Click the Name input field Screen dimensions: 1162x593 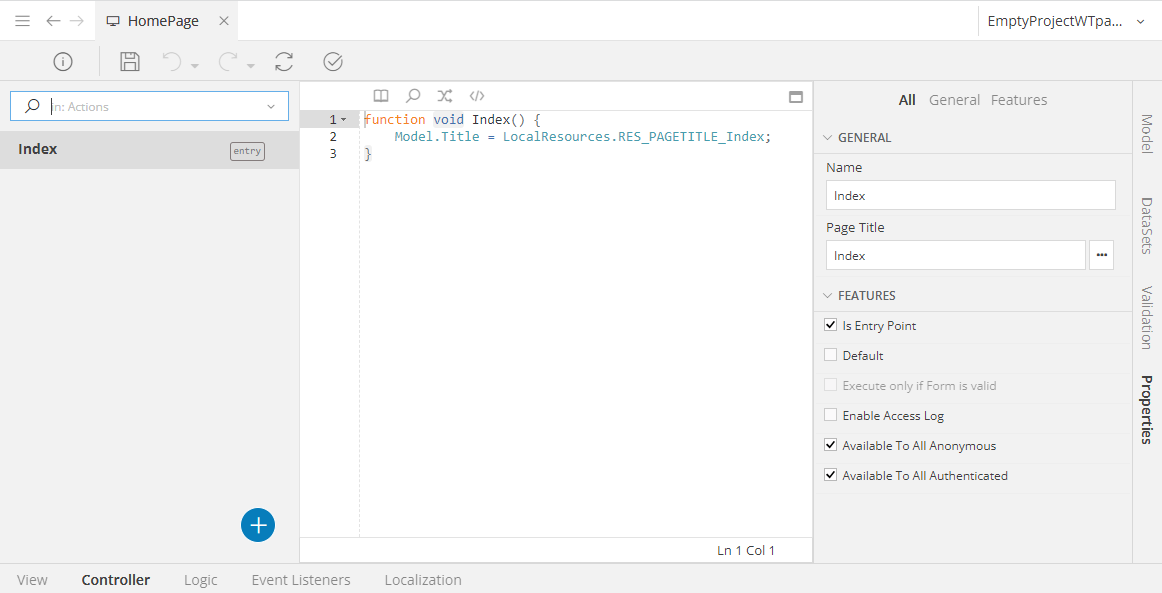(970, 195)
